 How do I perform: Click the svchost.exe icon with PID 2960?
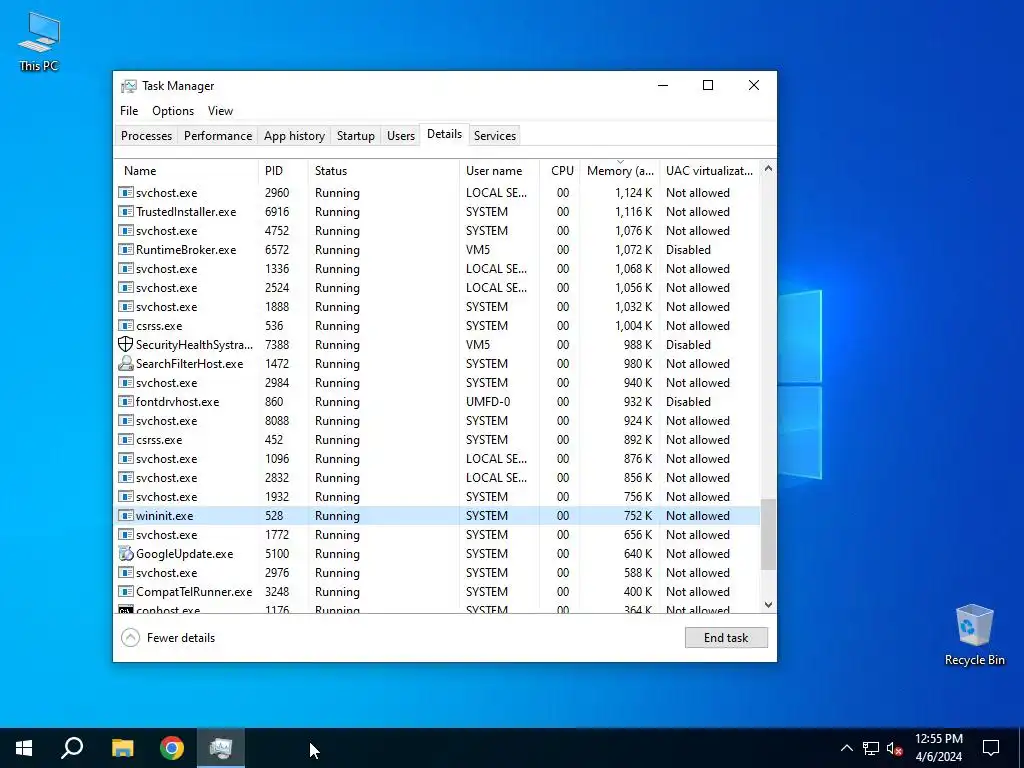tap(125, 193)
